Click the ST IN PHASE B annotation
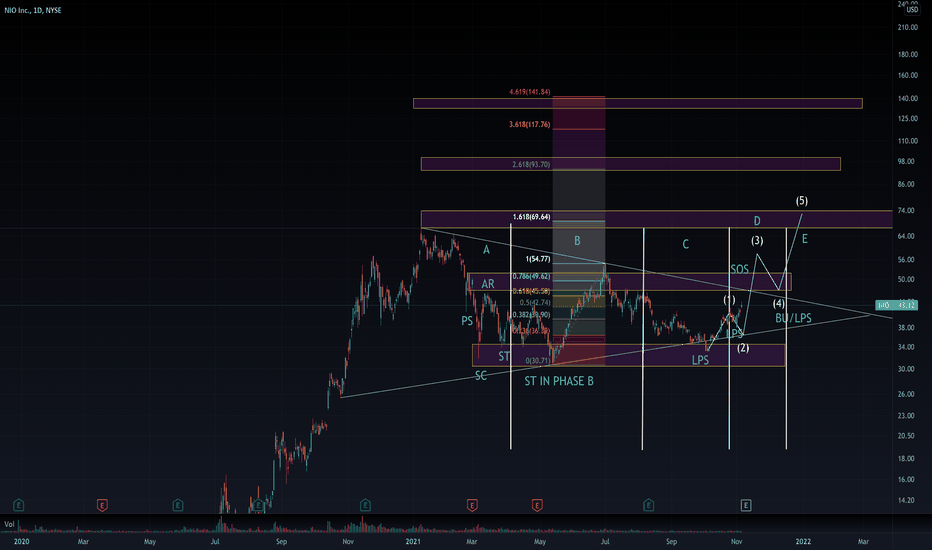The image size is (932, 550). coord(559,381)
